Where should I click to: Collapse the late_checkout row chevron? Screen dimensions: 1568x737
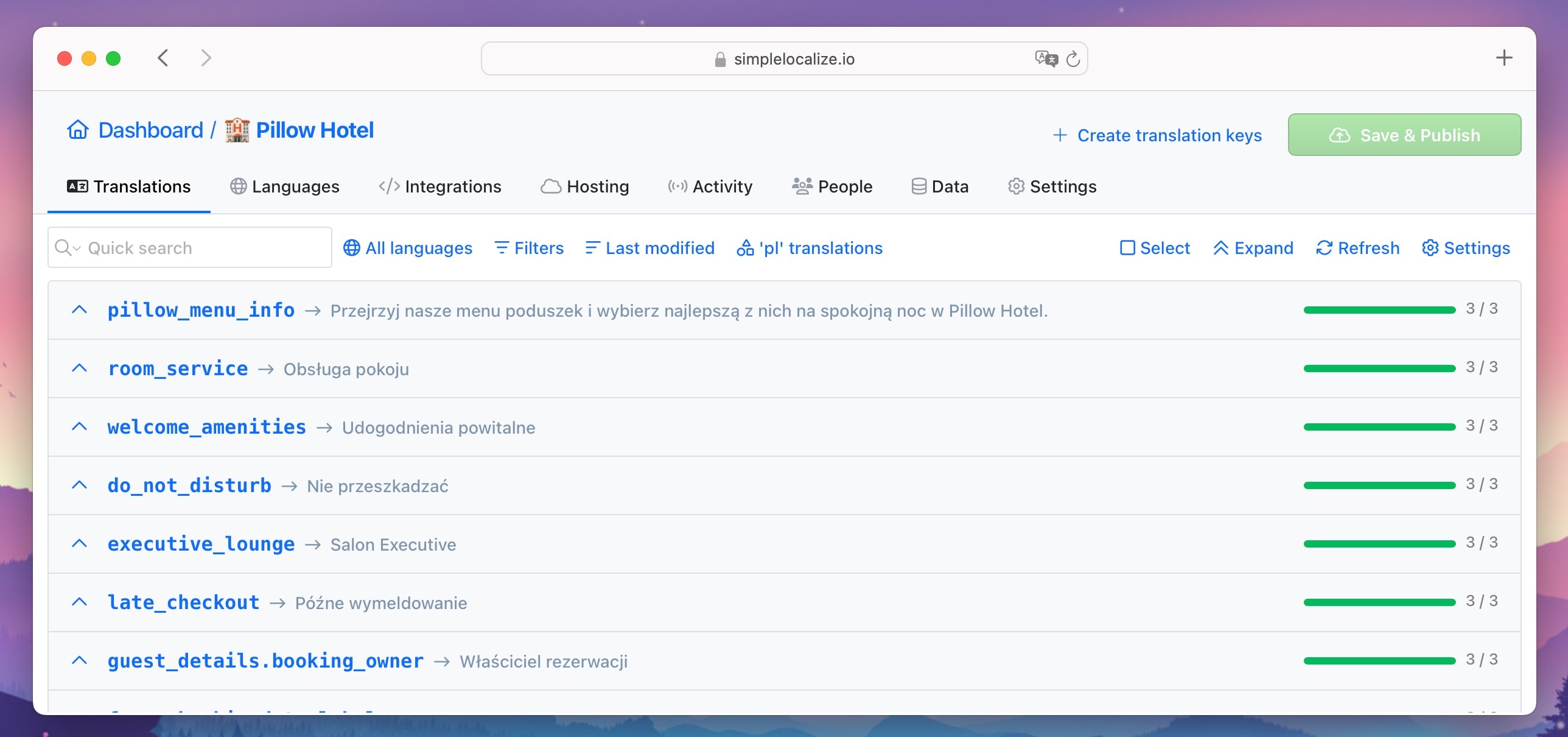(x=79, y=602)
